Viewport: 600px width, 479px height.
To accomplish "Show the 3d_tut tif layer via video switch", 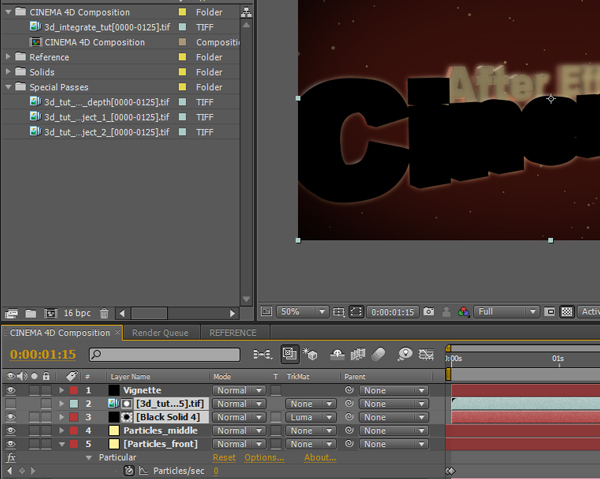I will coord(11,404).
